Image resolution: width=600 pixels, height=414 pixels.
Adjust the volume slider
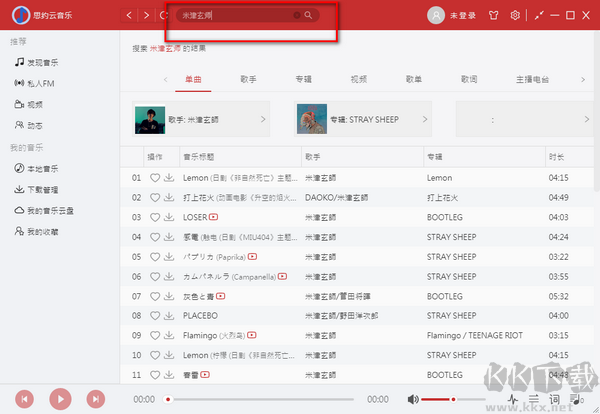click(x=452, y=399)
